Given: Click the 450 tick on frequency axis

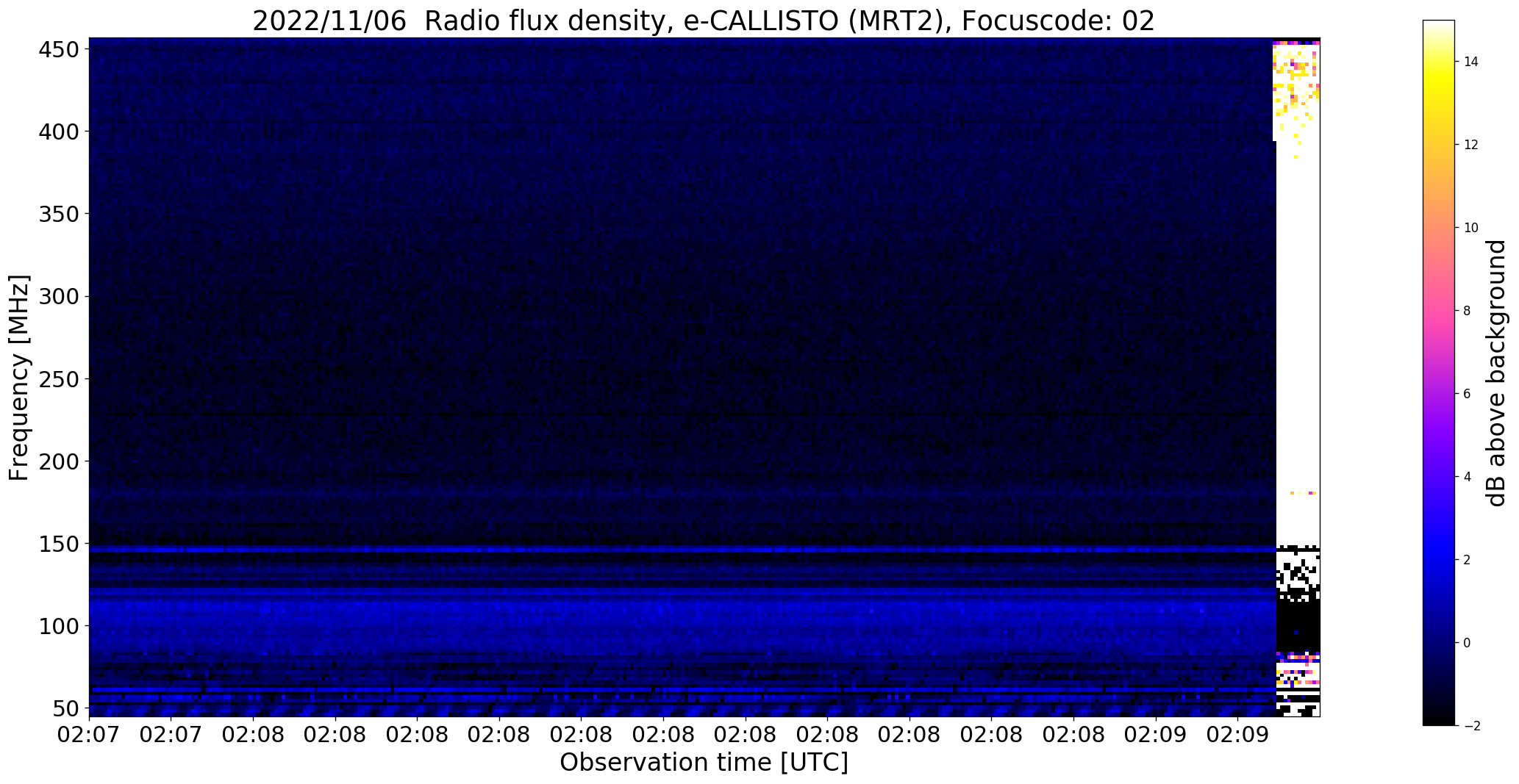Looking at the screenshot, I should 58,49.
